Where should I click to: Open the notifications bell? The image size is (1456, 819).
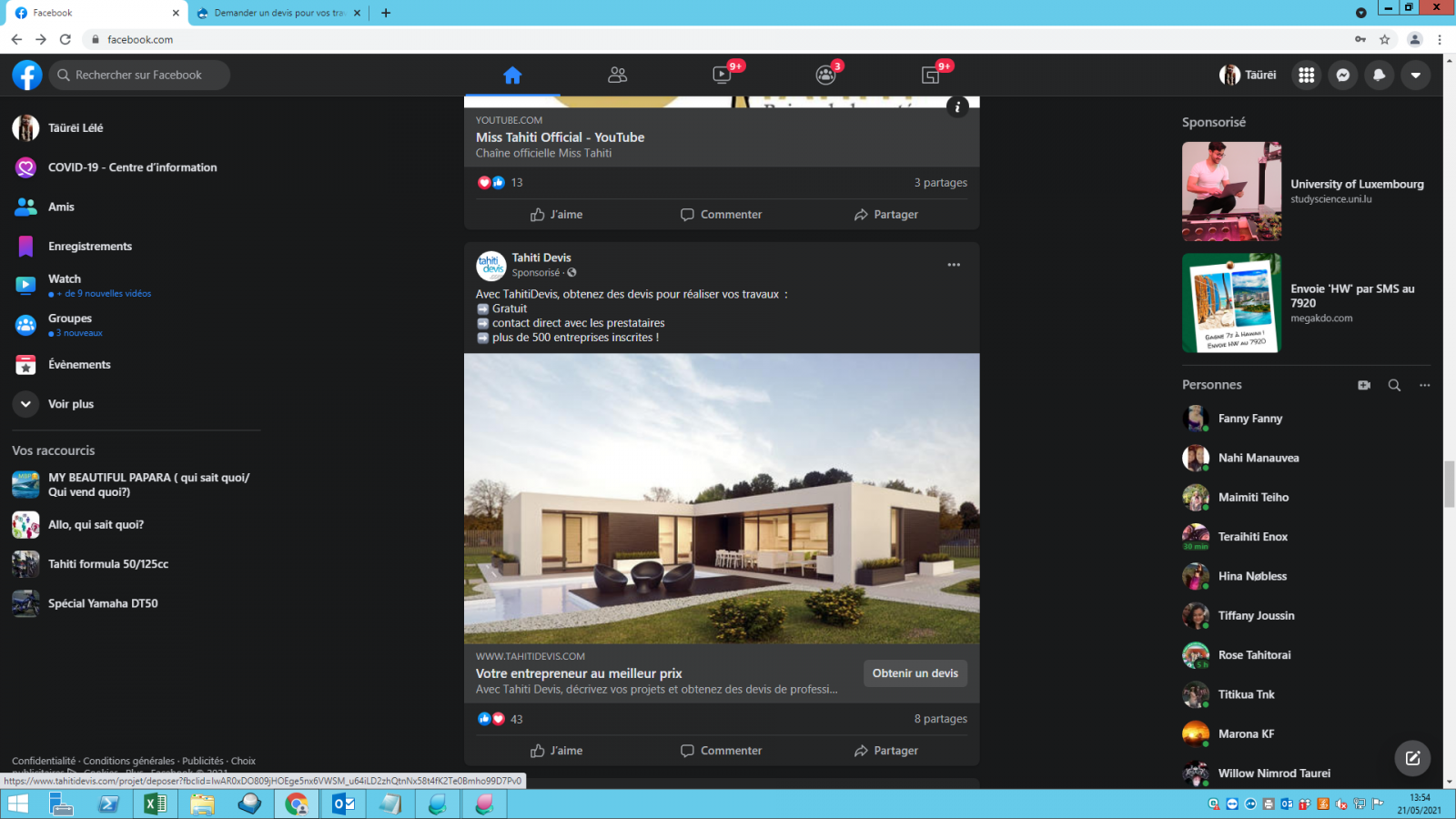1379,76
